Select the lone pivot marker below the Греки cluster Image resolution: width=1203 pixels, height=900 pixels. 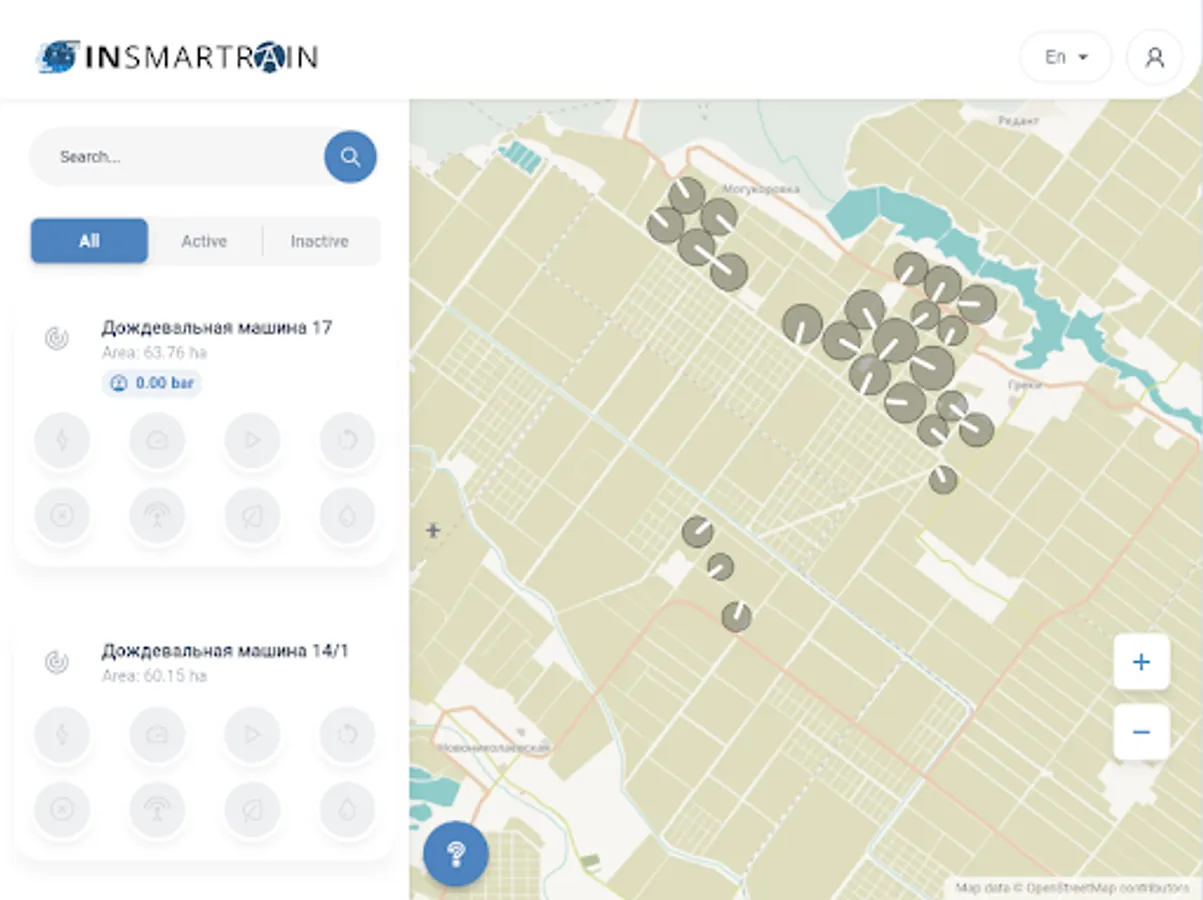point(943,480)
